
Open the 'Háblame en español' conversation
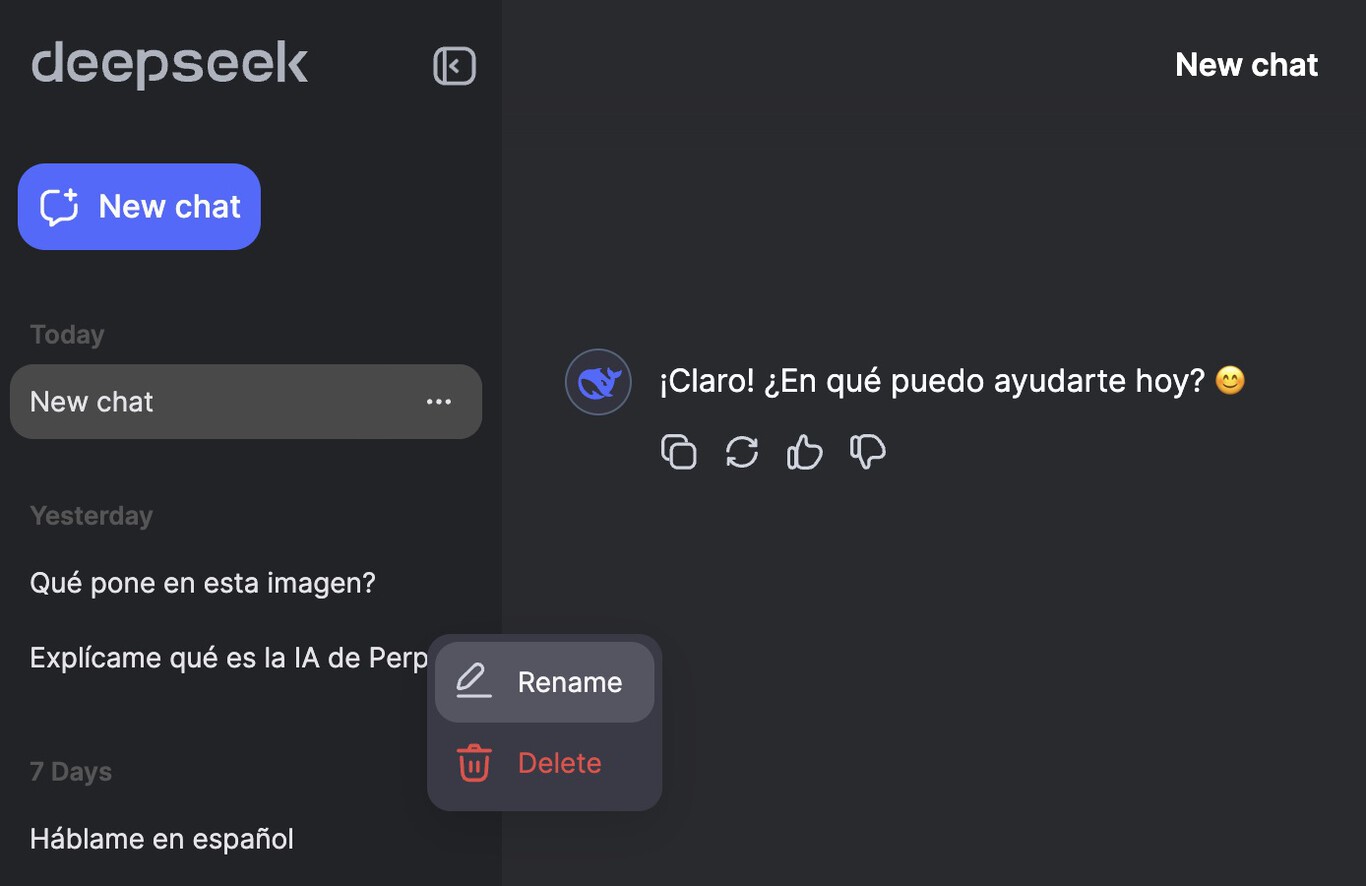point(162,839)
